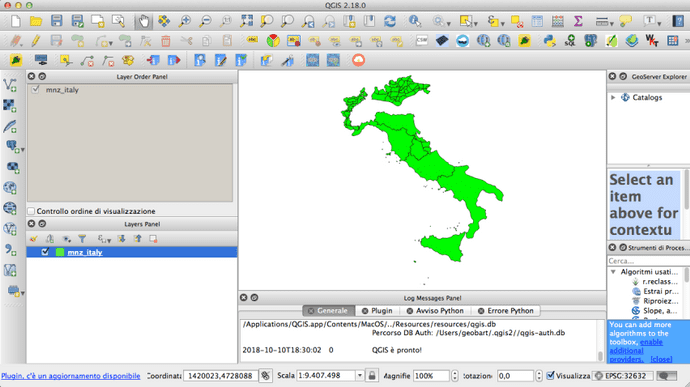Viewport: 690px width, 387px height.
Task: Click the [close] link in toolbox tip
Action: (x=661, y=359)
